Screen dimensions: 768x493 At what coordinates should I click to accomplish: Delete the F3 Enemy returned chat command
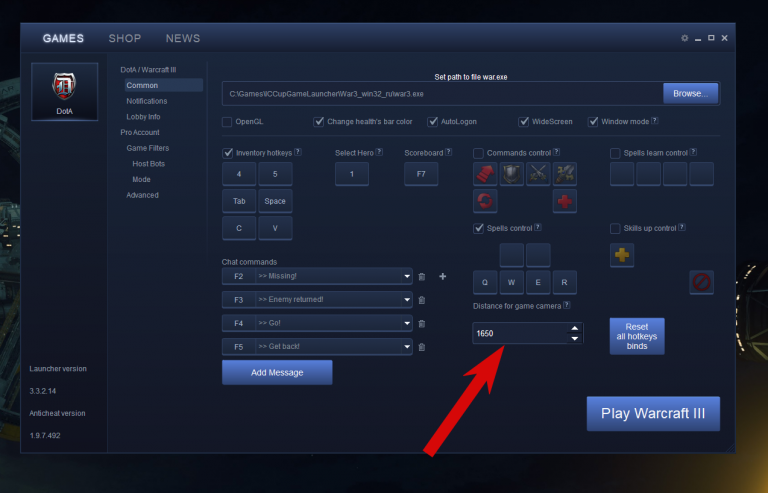pyautogui.click(x=422, y=300)
